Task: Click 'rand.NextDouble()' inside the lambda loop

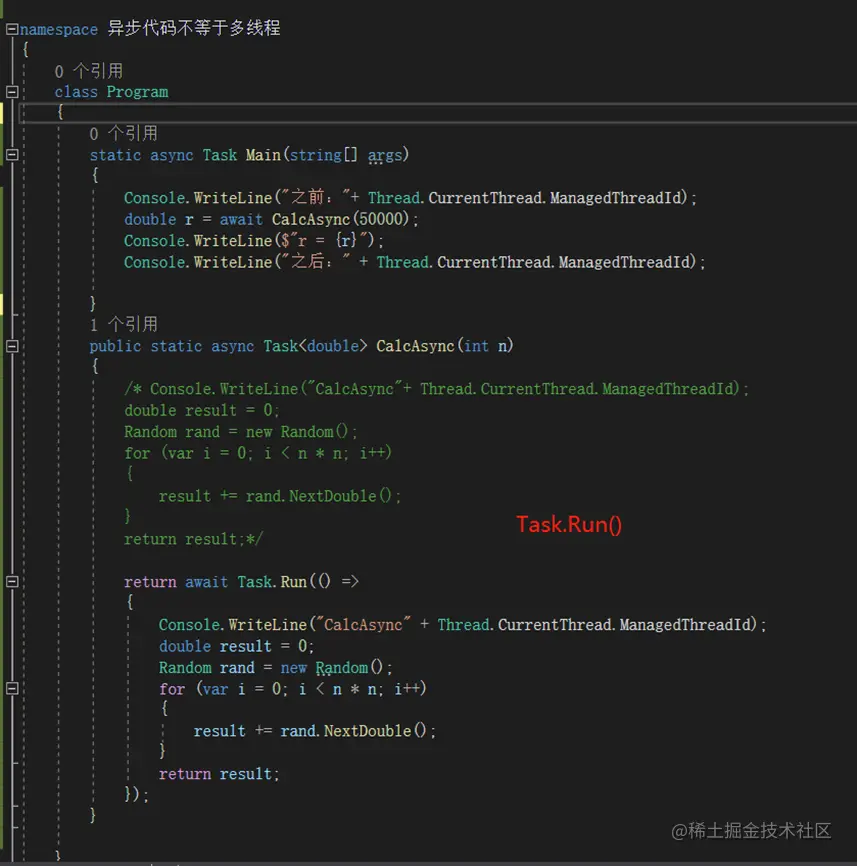Action: (x=353, y=731)
